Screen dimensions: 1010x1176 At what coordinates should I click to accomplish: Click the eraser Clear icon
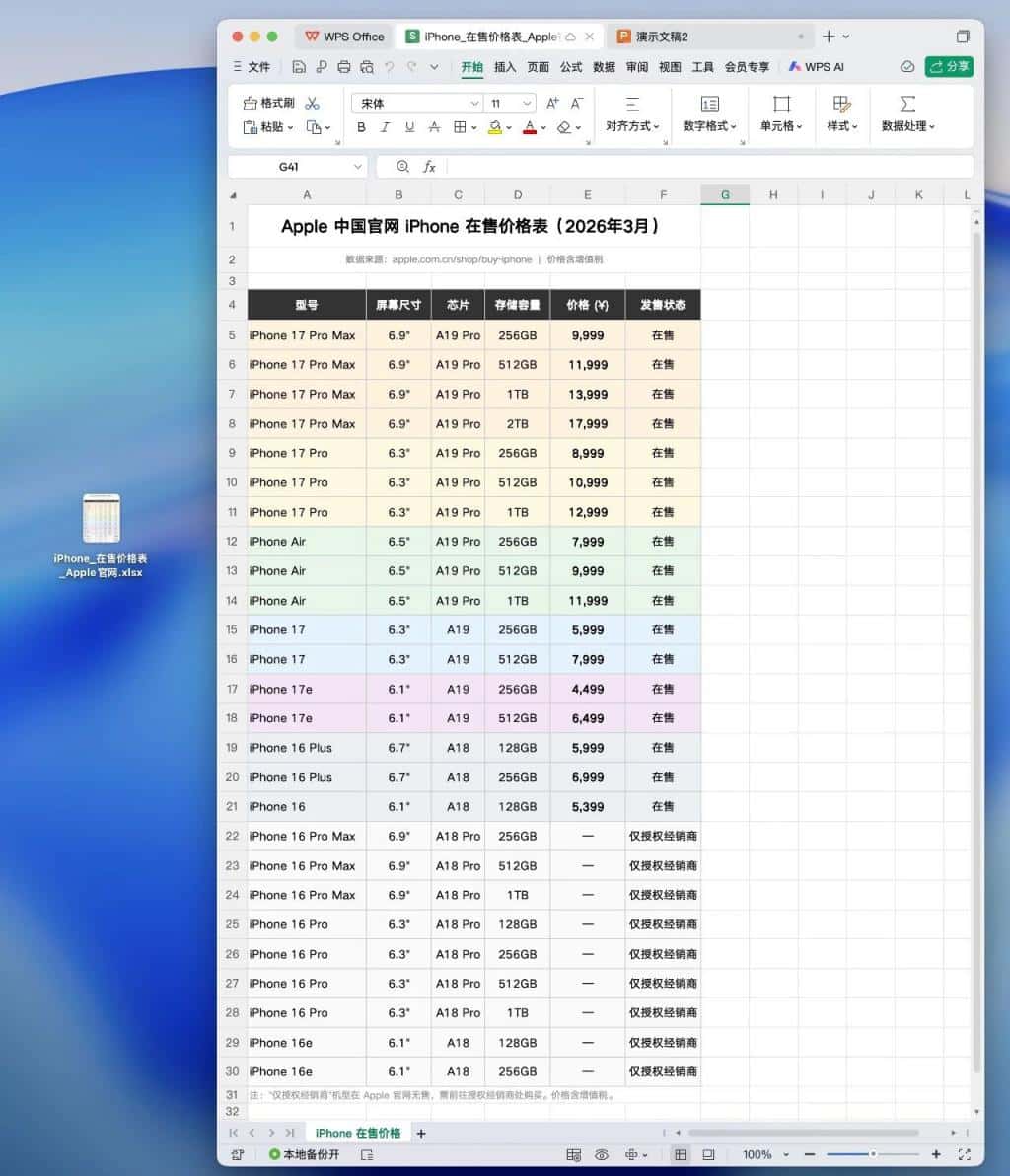(x=564, y=127)
